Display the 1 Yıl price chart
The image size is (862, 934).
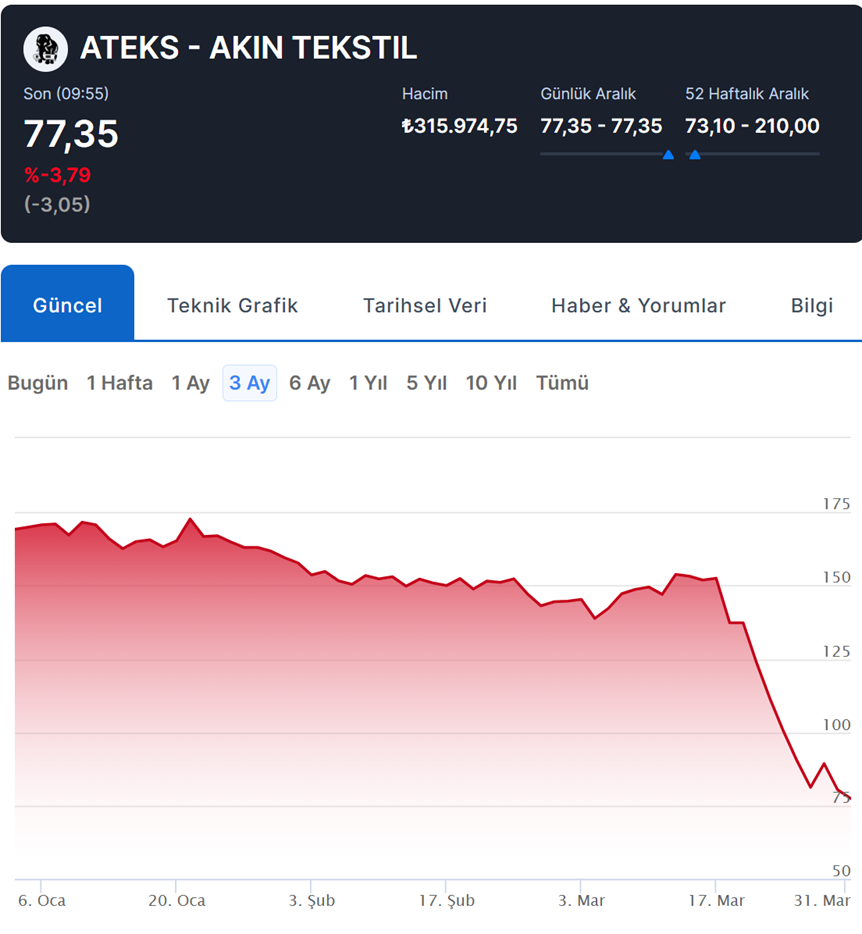367,383
